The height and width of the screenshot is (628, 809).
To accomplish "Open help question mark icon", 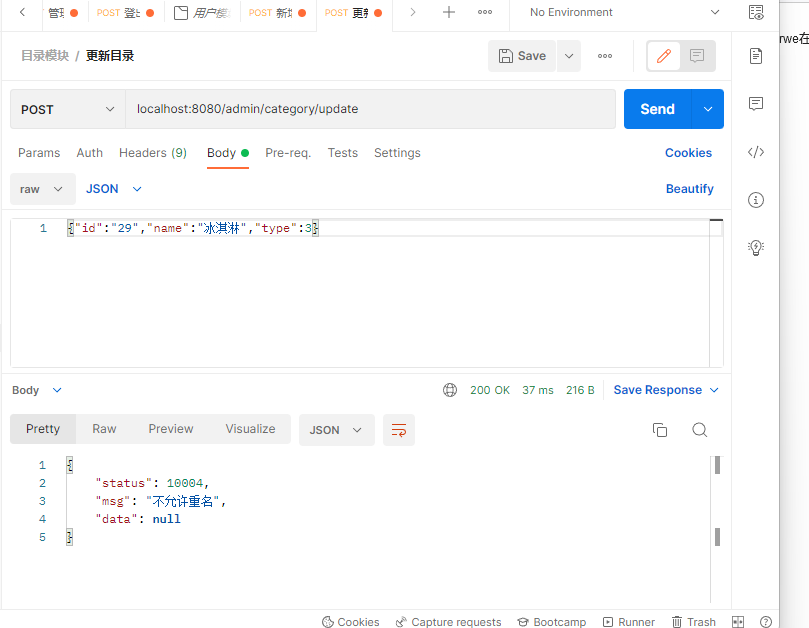I will (x=766, y=622).
